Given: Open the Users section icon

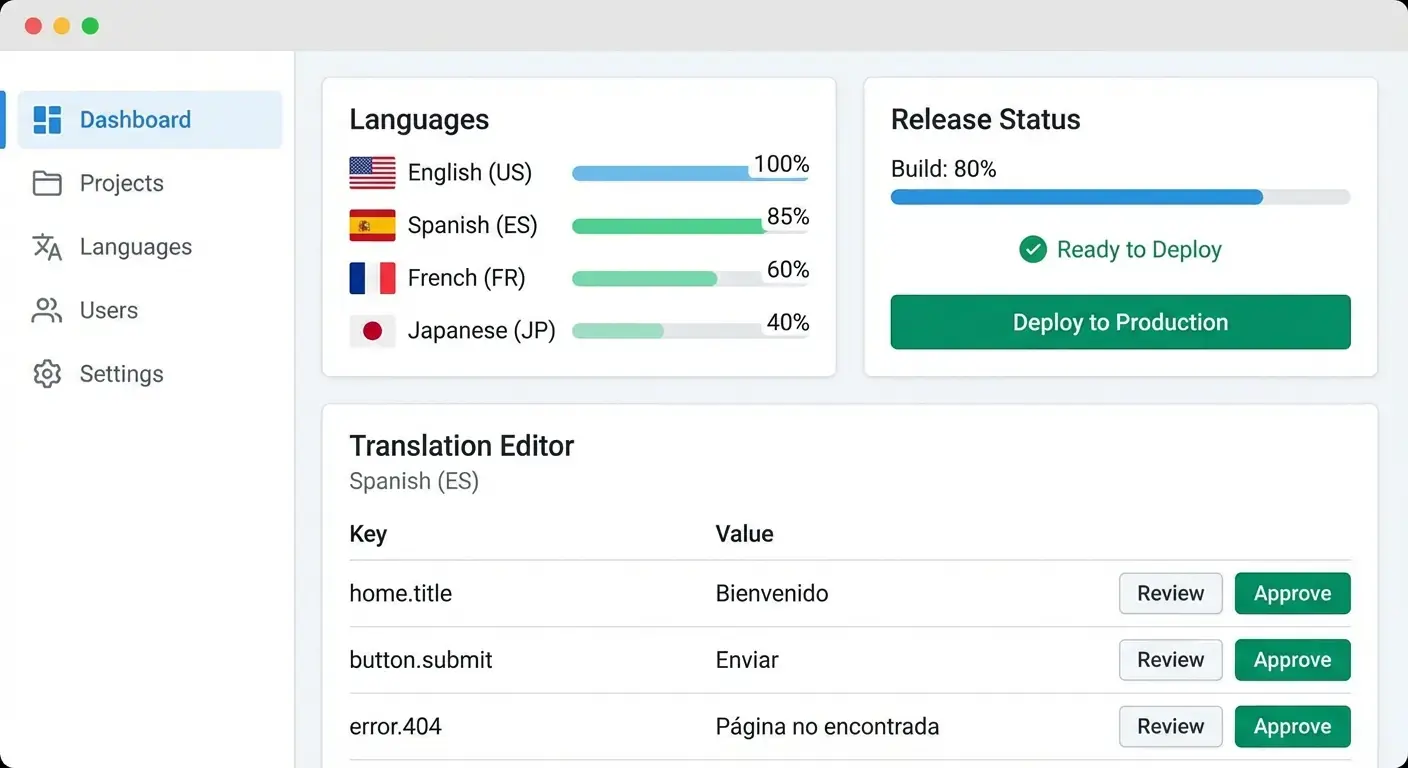Looking at the screenshot, I should (46, 310).
